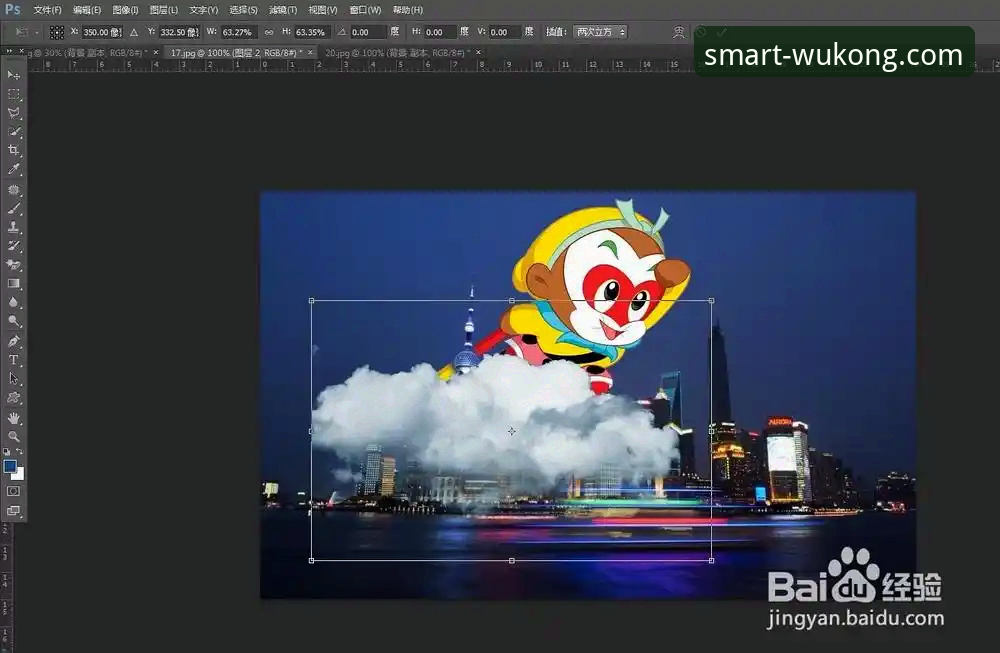Click the transform box center reference point

click(x=511, y=432)
